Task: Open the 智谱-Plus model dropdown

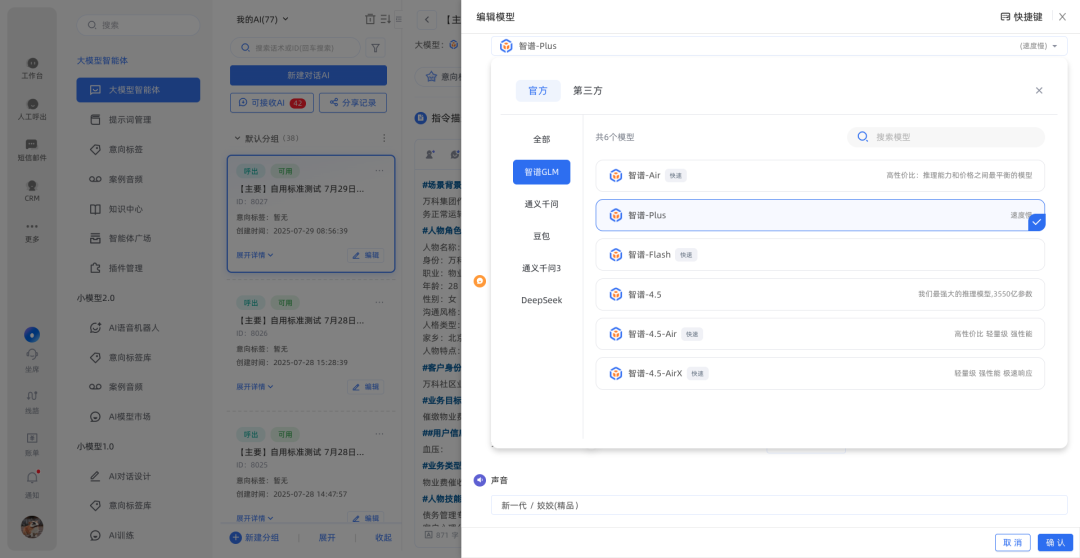Action: click(779, 46)
